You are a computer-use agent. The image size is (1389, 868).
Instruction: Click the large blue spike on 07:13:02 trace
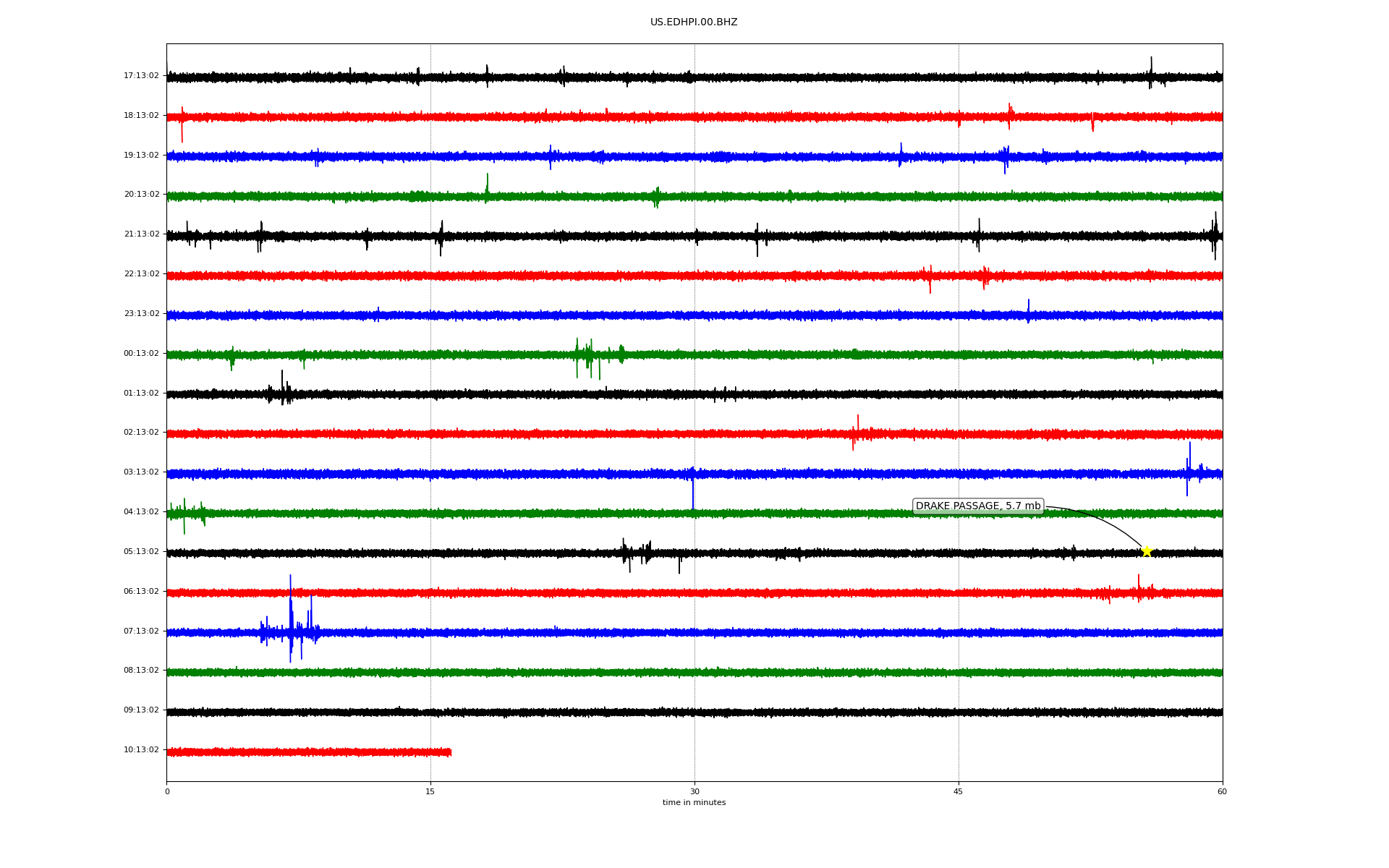tap(291, 618)
